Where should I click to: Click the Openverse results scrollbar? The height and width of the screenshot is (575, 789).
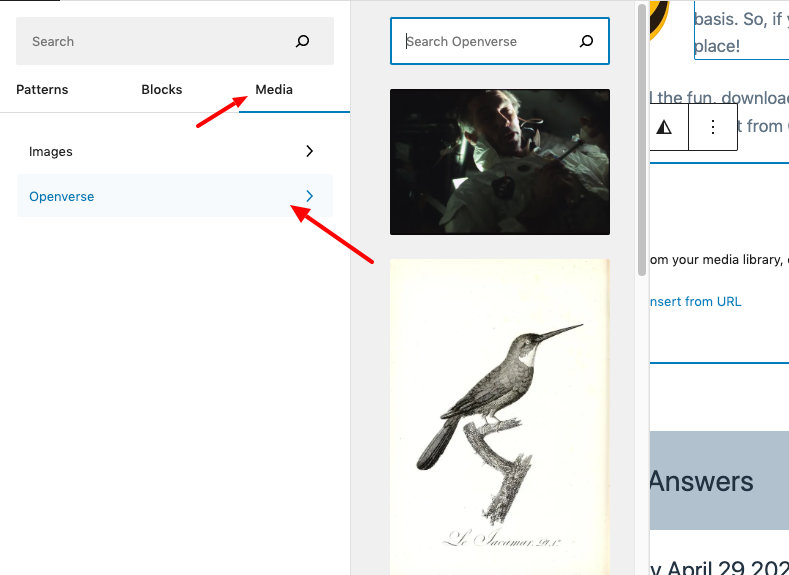coord(642,140)
